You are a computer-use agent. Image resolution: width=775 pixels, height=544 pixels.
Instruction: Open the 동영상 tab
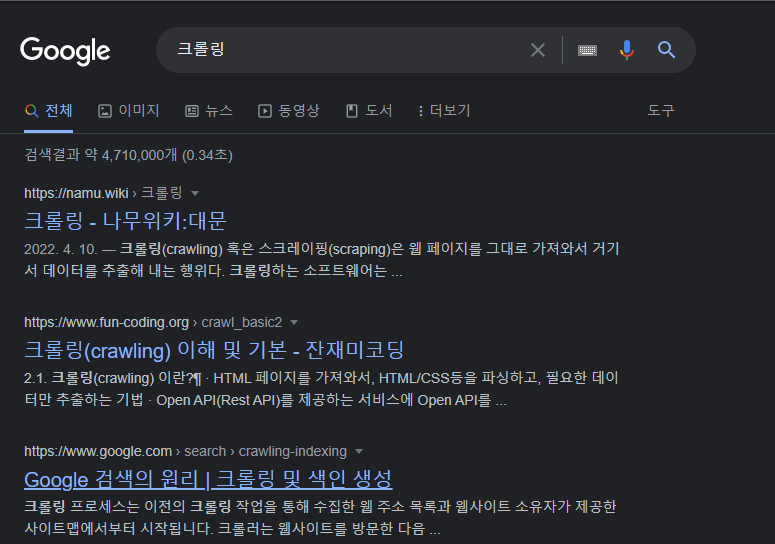pyautogui.click(x=289, y=111)
